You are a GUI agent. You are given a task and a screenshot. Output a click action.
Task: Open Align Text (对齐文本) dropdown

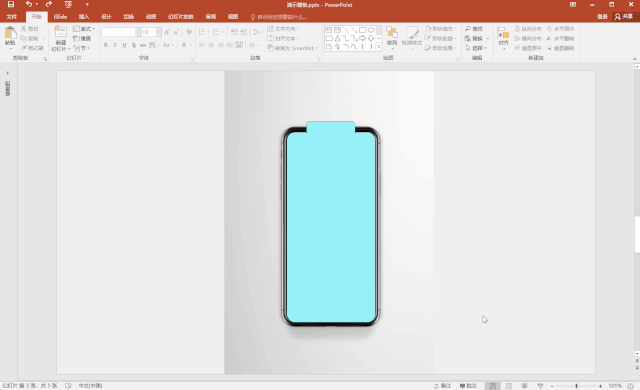283,38
